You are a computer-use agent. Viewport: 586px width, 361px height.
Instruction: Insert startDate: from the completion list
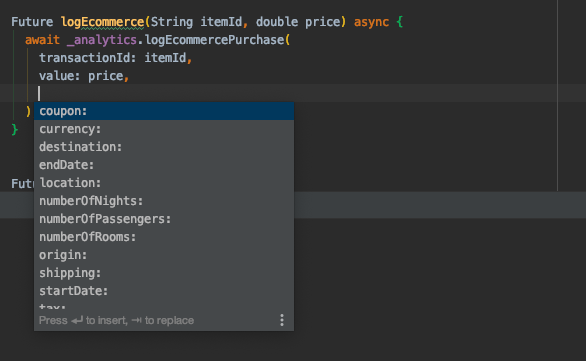164,290
